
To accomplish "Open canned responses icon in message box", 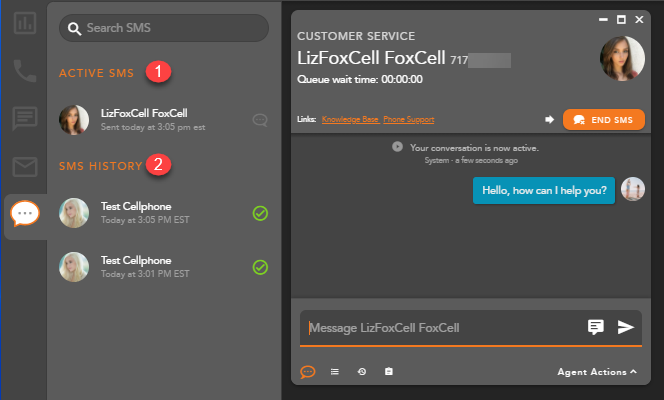I will (x=596, y=327).
